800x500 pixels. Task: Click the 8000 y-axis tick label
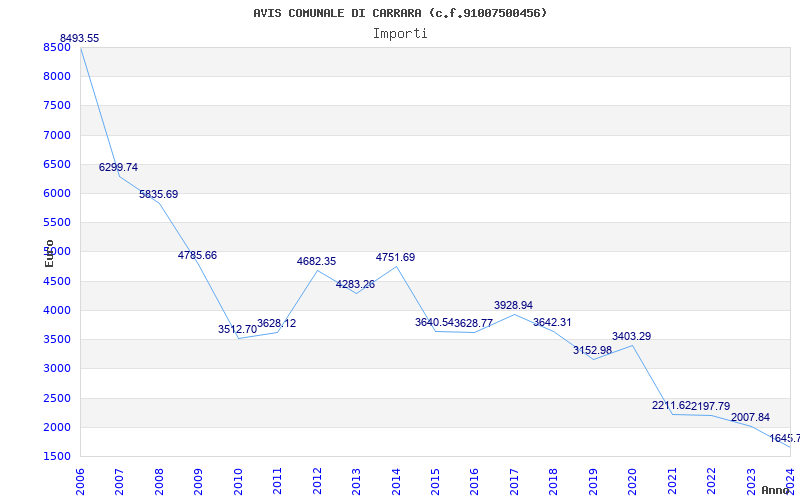click(57, 77)
